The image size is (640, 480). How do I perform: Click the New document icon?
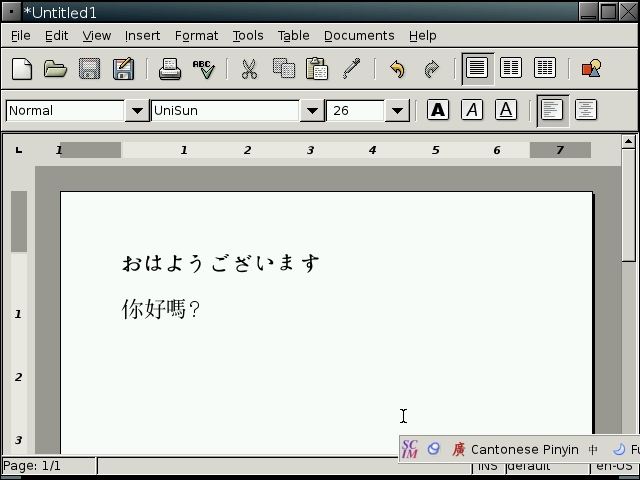(22, 69)
